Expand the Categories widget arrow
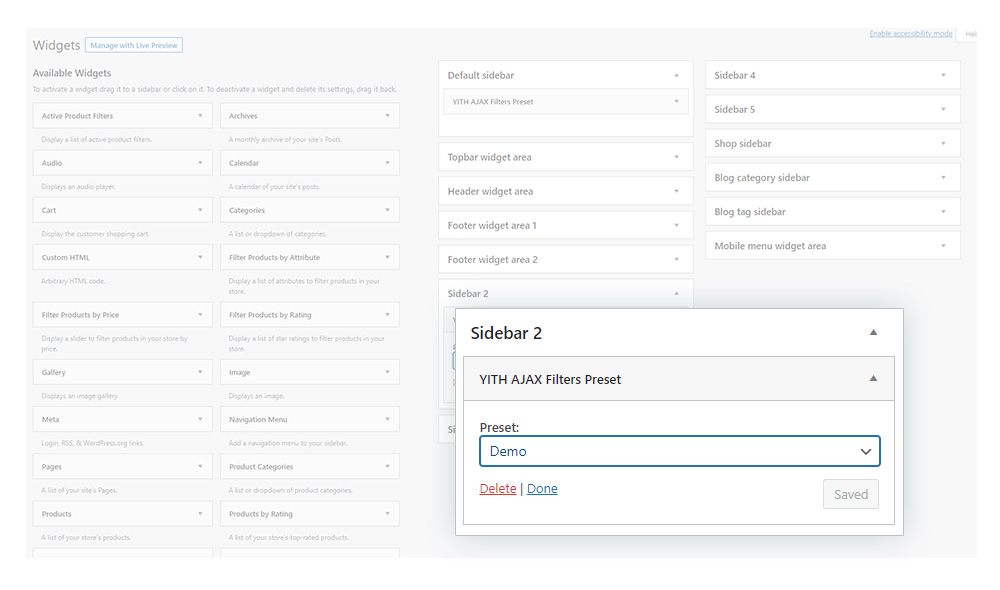Screen dimensions: 1000x590 [387, 210]
